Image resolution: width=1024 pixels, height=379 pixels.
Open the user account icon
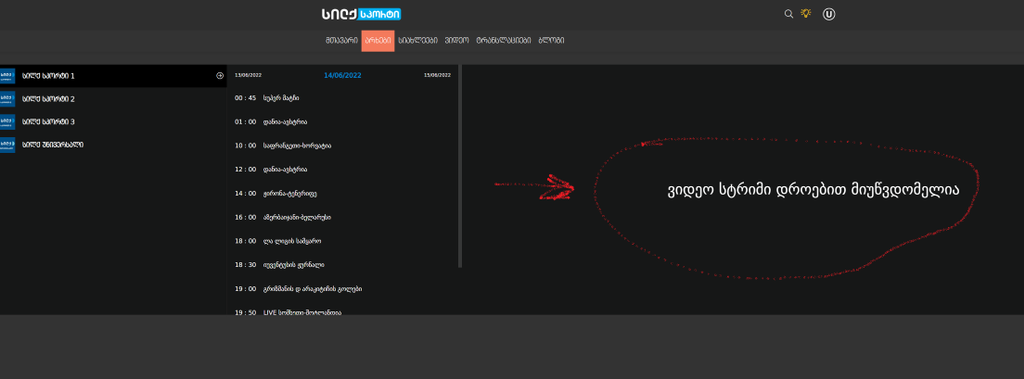pos(829,14)
